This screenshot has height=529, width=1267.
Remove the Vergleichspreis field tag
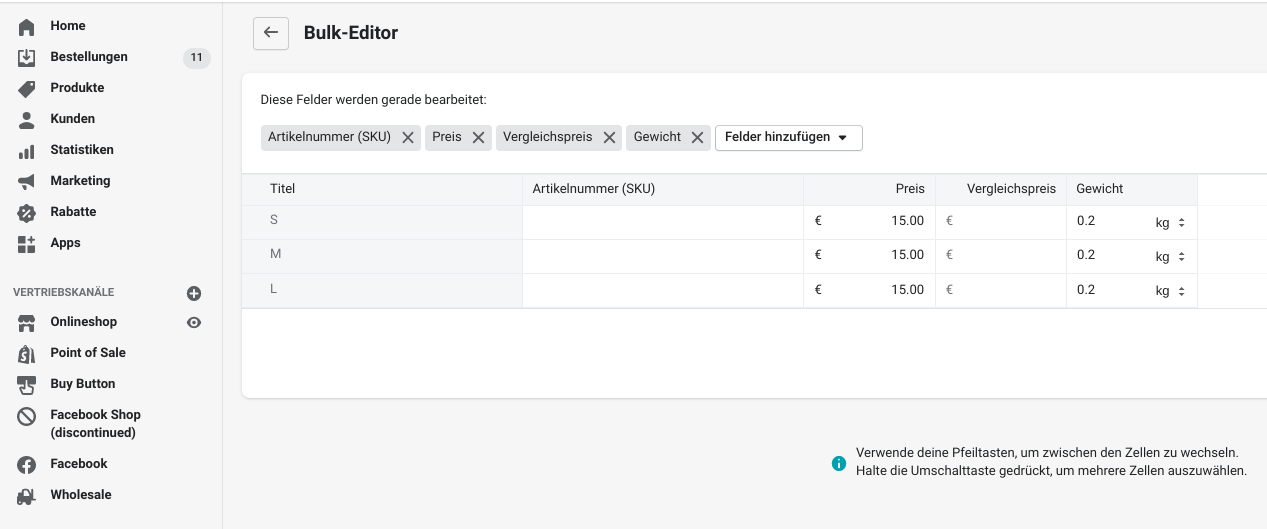click(x=609, y=138)
